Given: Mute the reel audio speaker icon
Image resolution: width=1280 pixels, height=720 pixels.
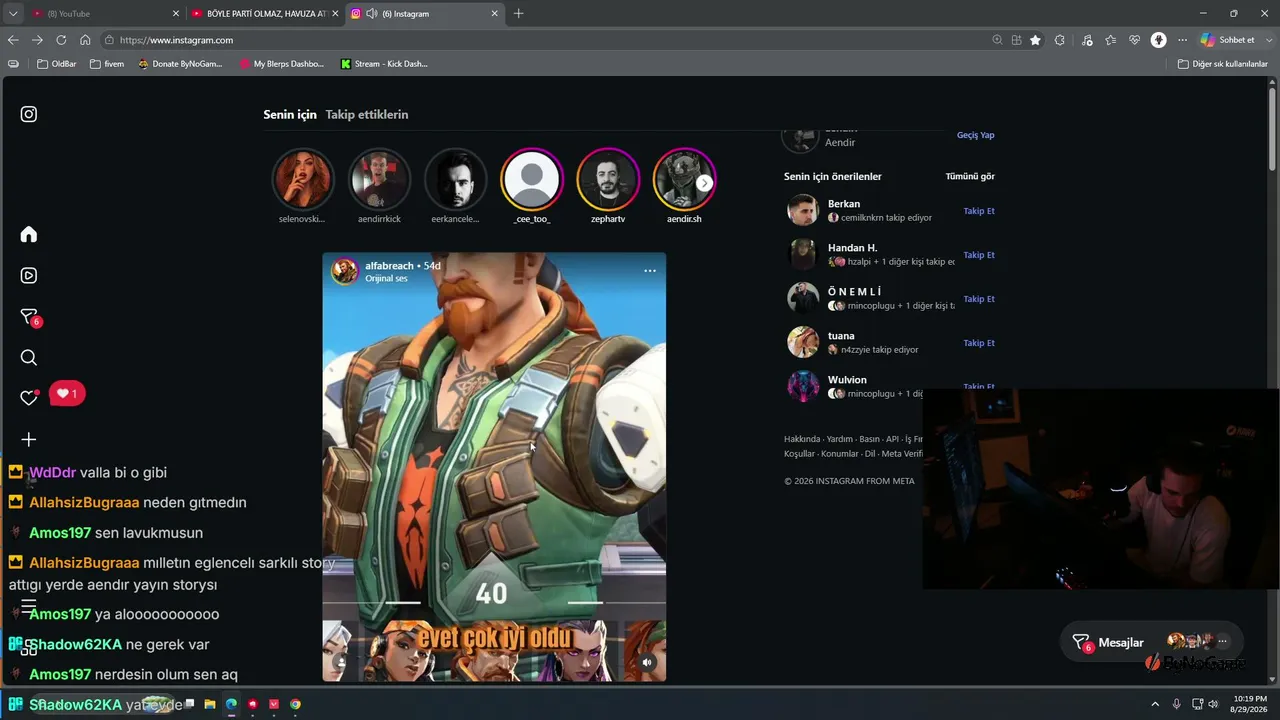Looking at the screenshot, I should pyautogui.click(x=648, y=662).
